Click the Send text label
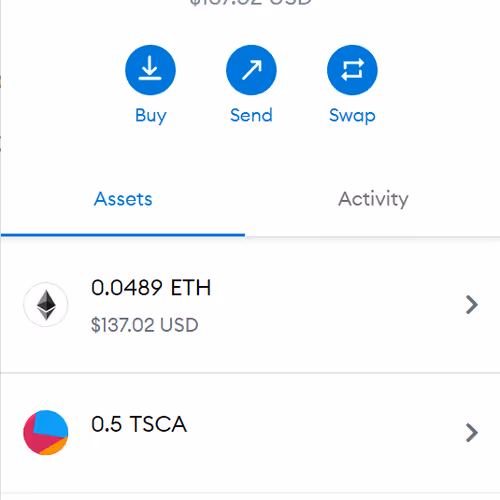The height and width of the screenshot is (500, 500). tap(251, 115)
